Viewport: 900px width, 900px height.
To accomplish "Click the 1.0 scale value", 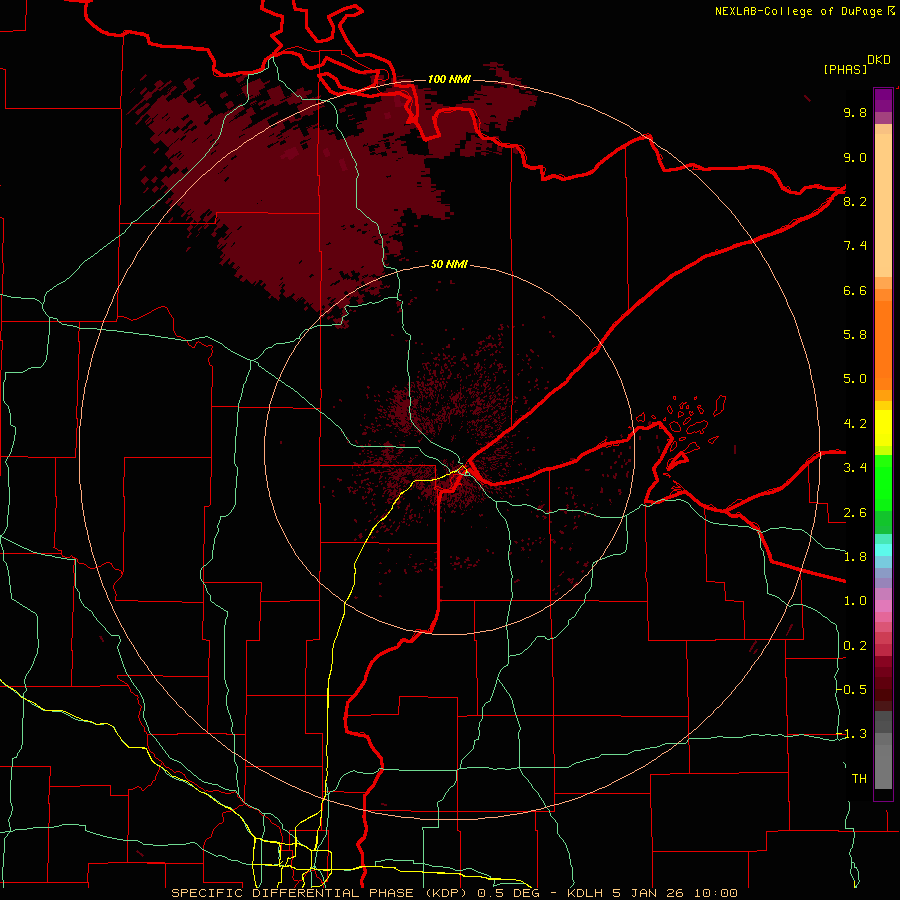I will point(855,602).
